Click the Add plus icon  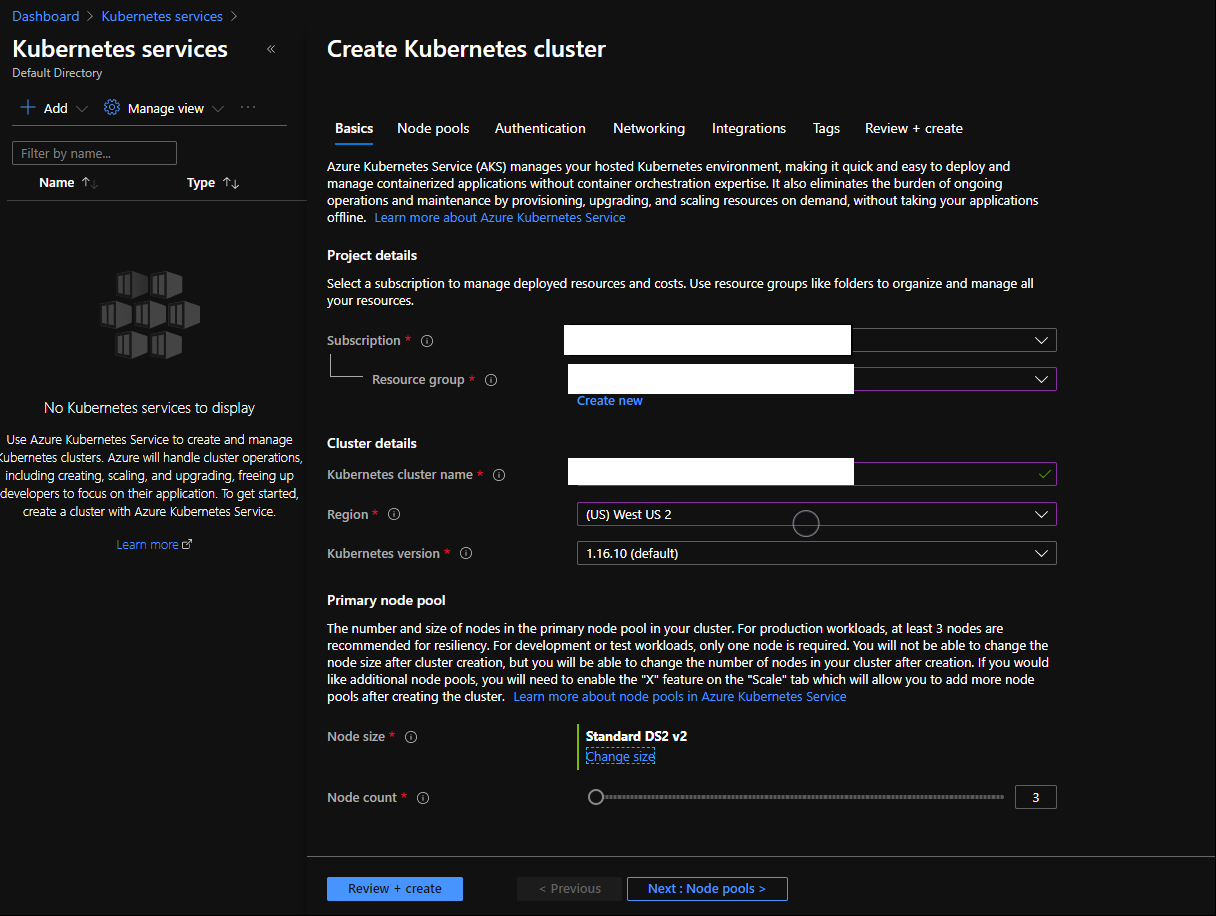(x=28, y=108)
